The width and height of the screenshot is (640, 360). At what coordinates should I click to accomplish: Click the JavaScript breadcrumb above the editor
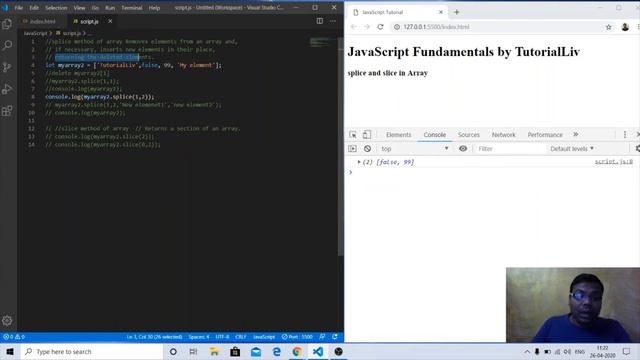click(36, 33)
